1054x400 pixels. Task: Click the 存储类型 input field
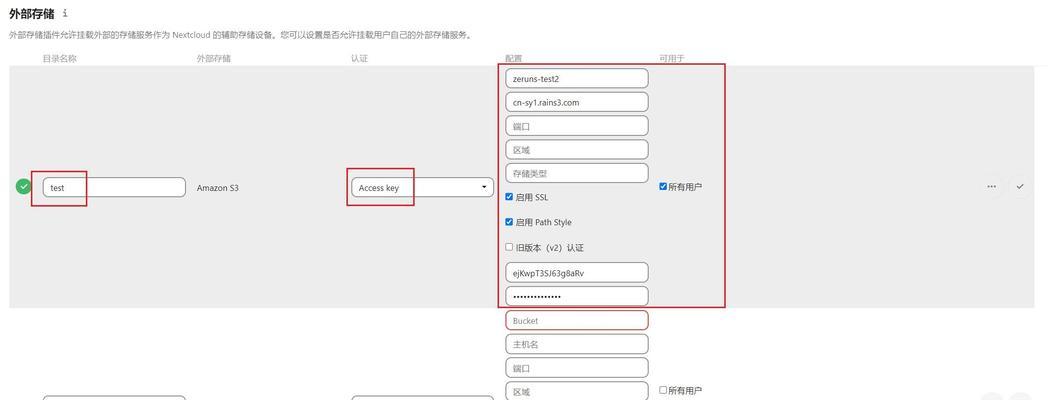point(577,173)
